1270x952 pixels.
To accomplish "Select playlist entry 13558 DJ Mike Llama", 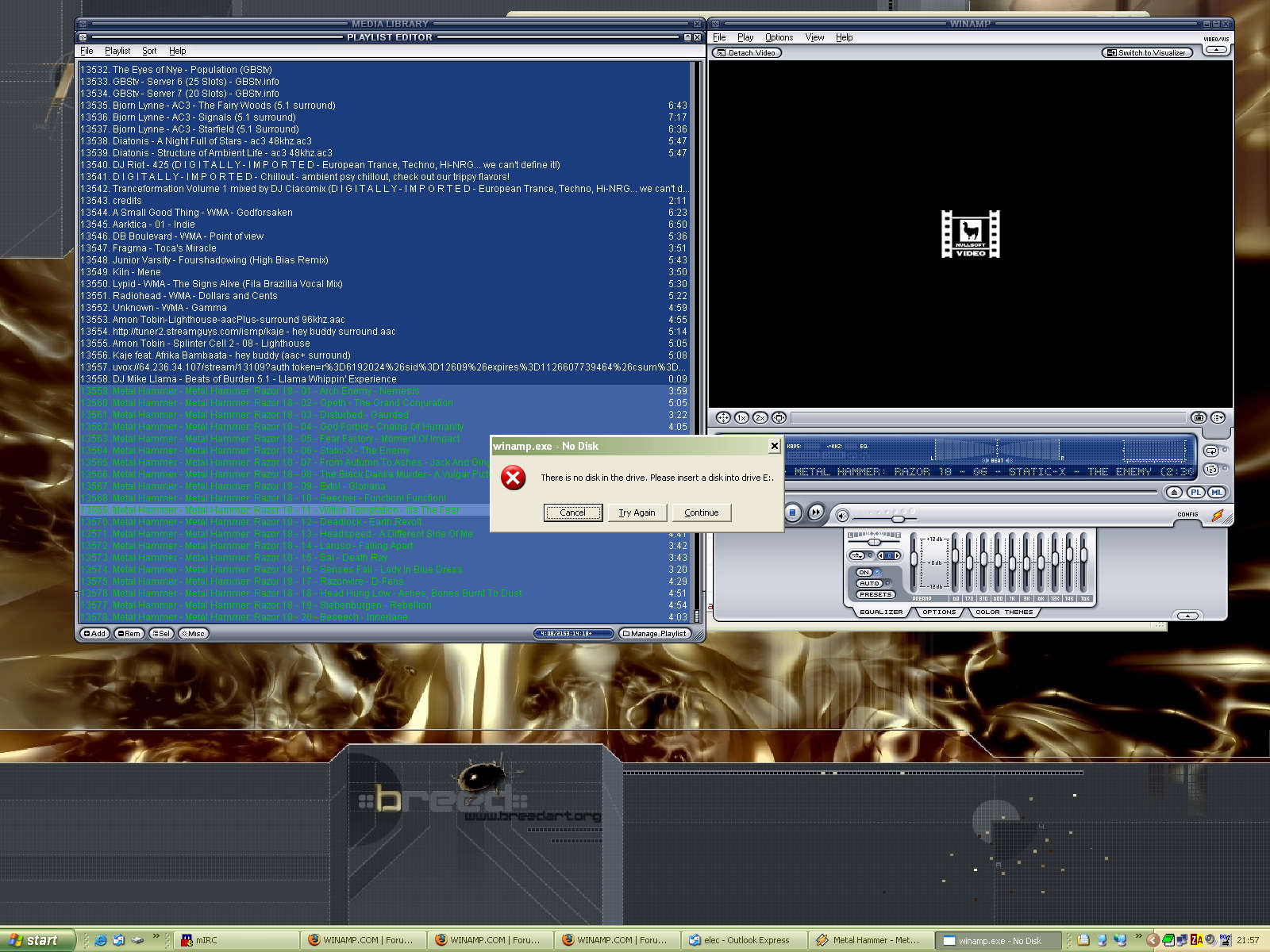I will [384, 379].
